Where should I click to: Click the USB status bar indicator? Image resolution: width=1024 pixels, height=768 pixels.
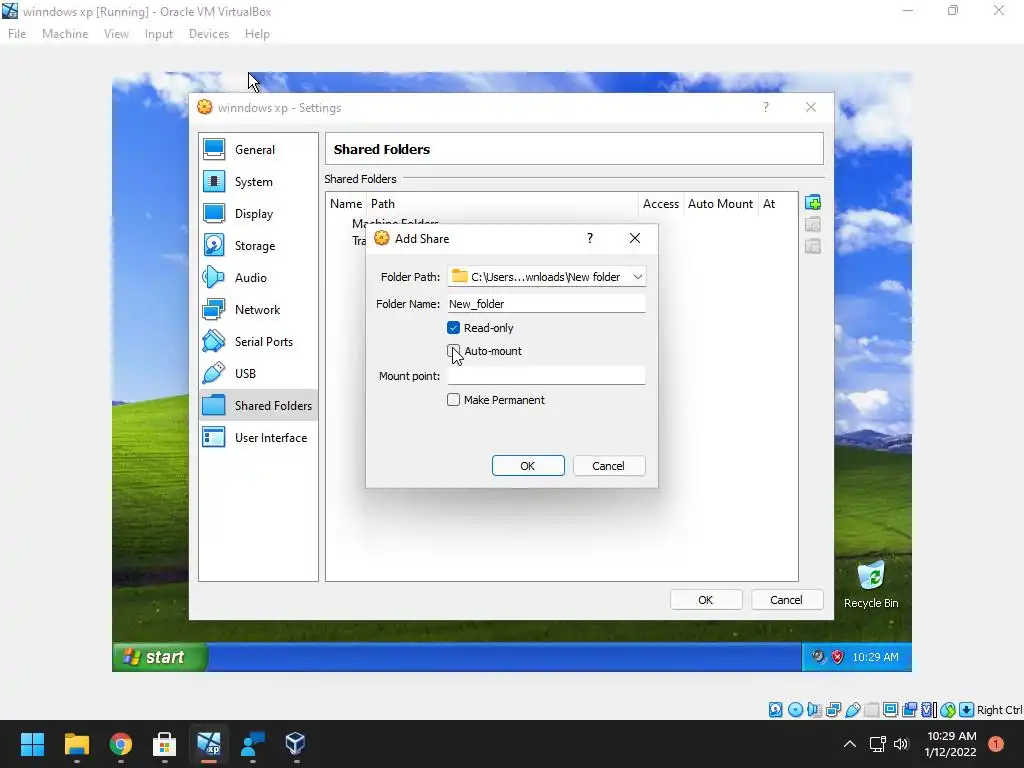point(852,710)
